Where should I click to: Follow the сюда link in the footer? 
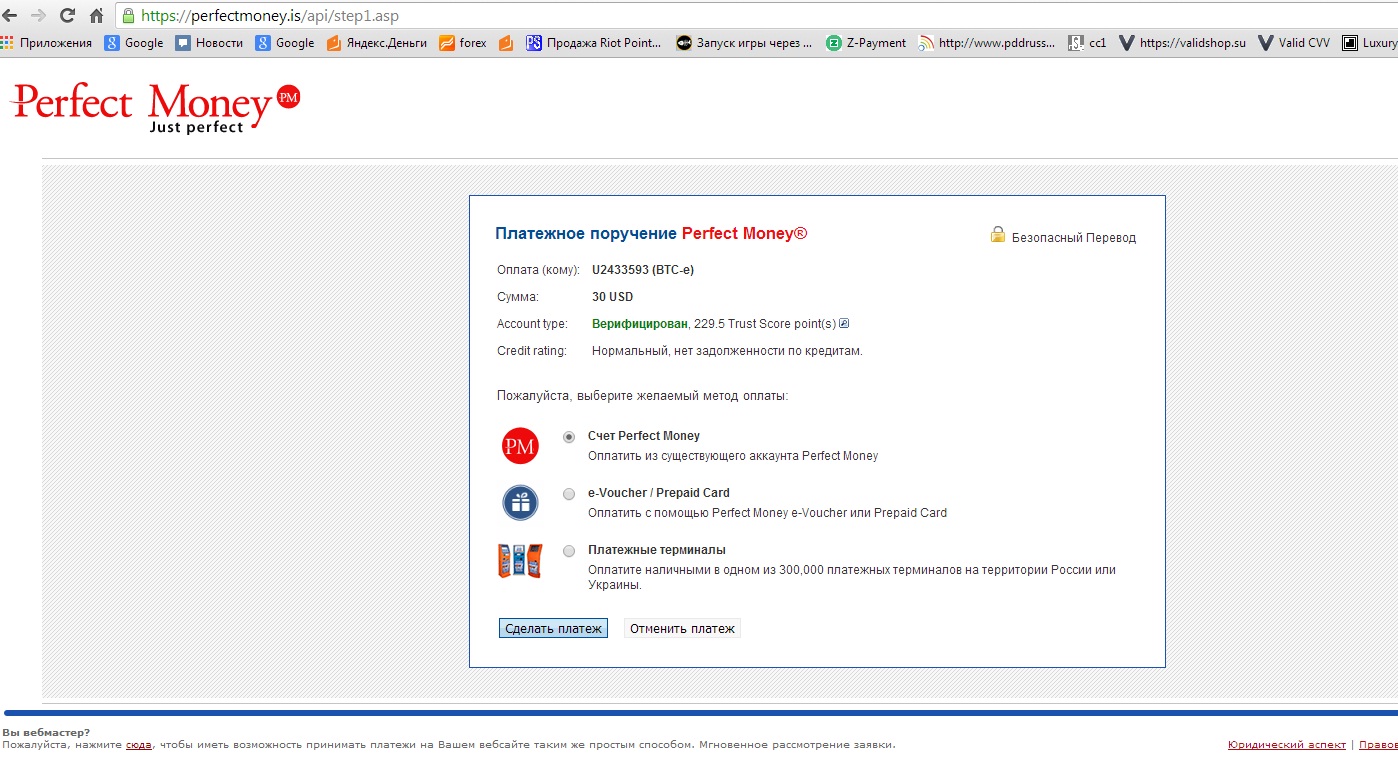139,745
